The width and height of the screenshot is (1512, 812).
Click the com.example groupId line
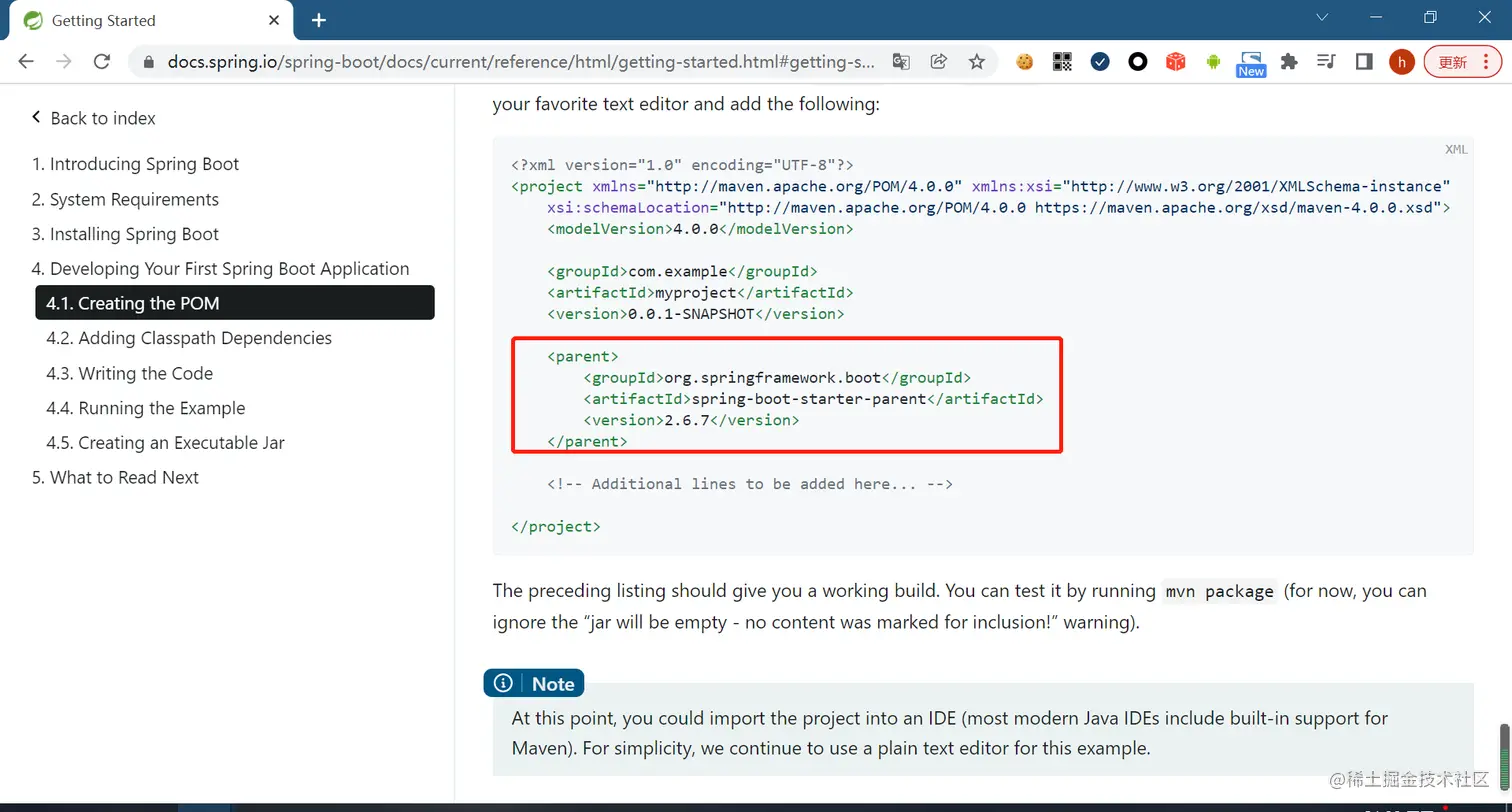tap(682, 271)
